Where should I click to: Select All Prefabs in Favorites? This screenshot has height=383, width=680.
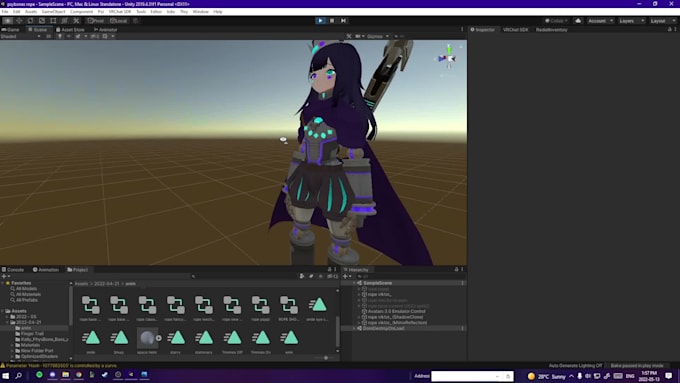point(26,300)
